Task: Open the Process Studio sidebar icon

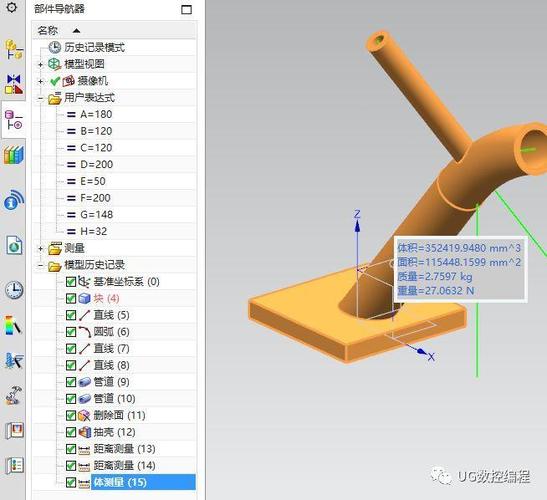Action: pyautogui.click(x=14, y=361)
